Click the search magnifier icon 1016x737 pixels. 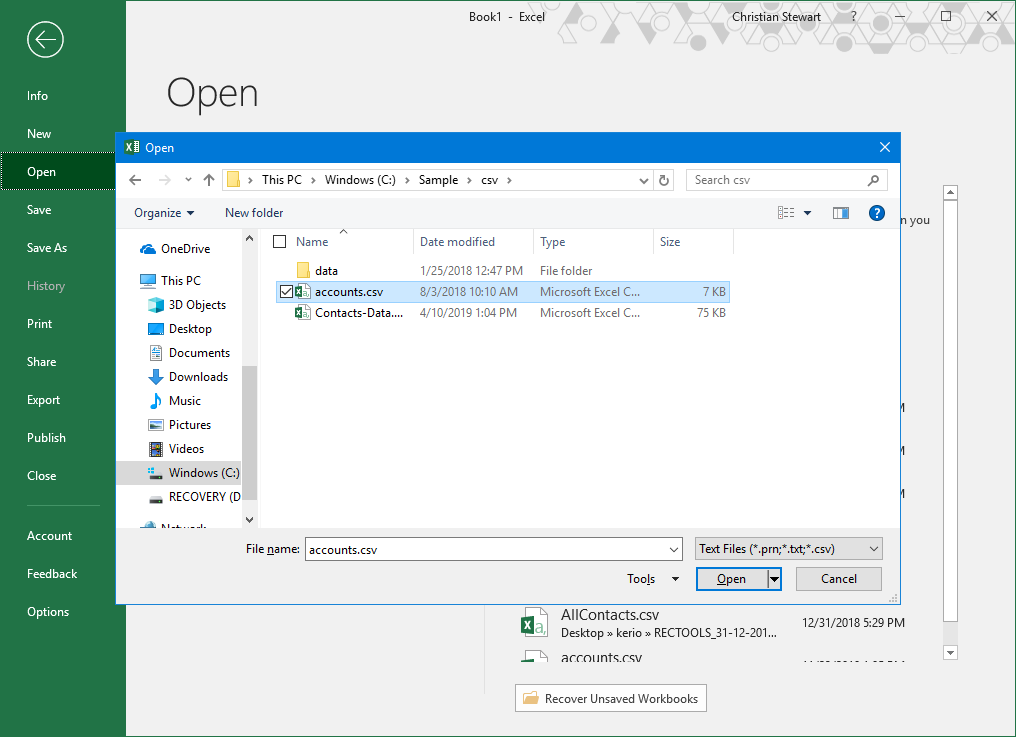tap(873, 180)
